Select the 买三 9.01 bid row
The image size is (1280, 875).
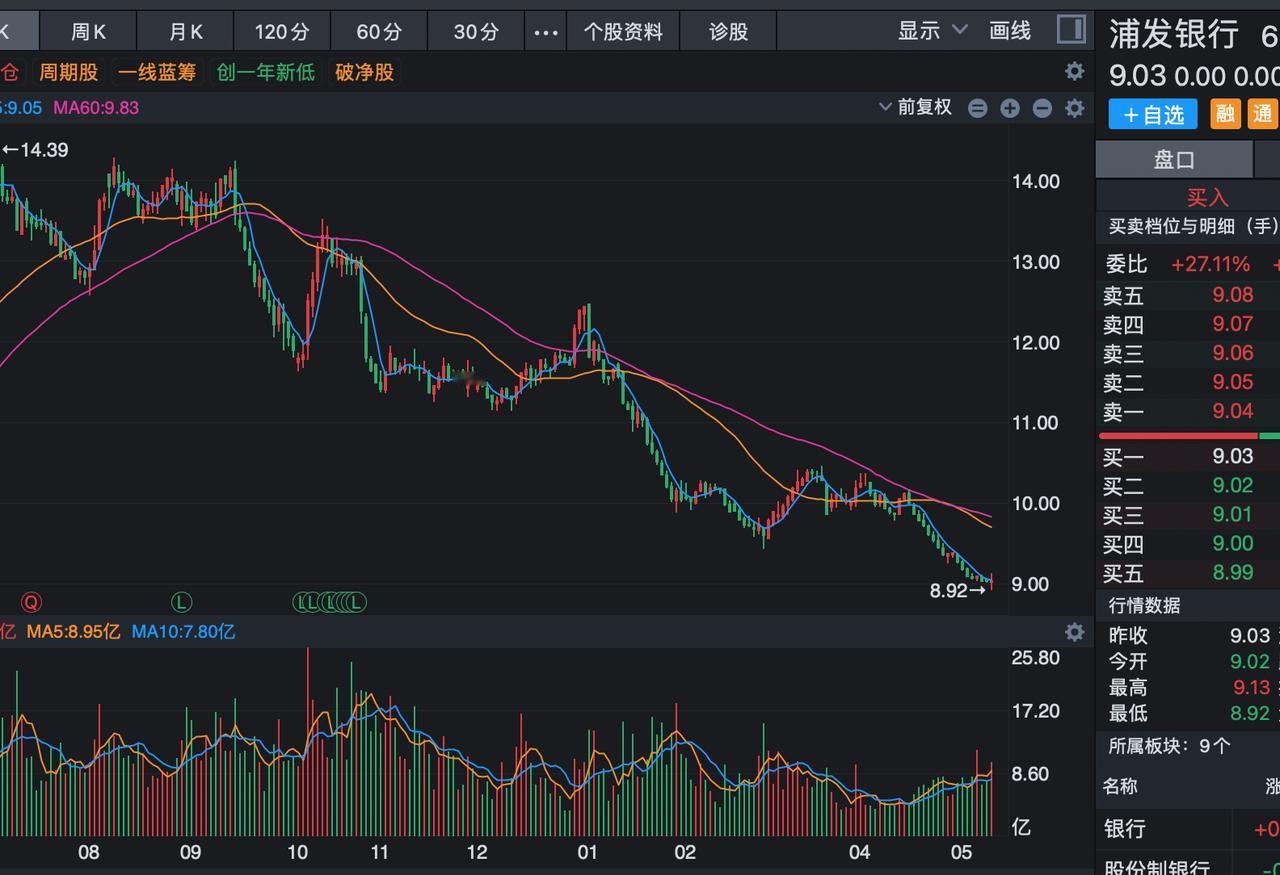pyautogui.click(x=1188, y=515)
